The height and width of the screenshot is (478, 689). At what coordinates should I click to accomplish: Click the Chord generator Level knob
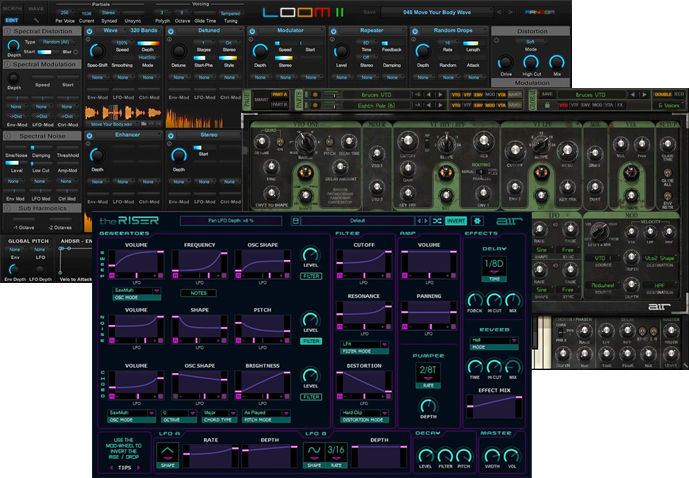tap(311, 375)
